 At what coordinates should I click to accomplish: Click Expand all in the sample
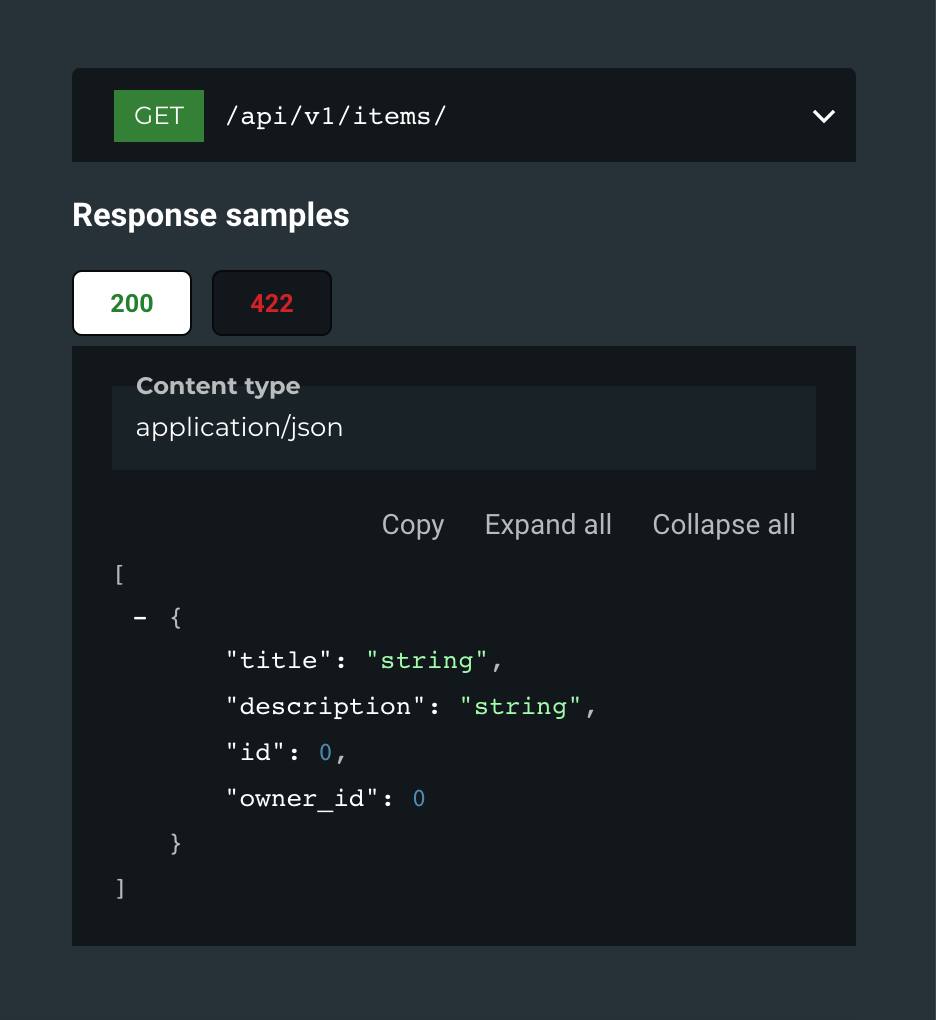(x=548, y=525)
